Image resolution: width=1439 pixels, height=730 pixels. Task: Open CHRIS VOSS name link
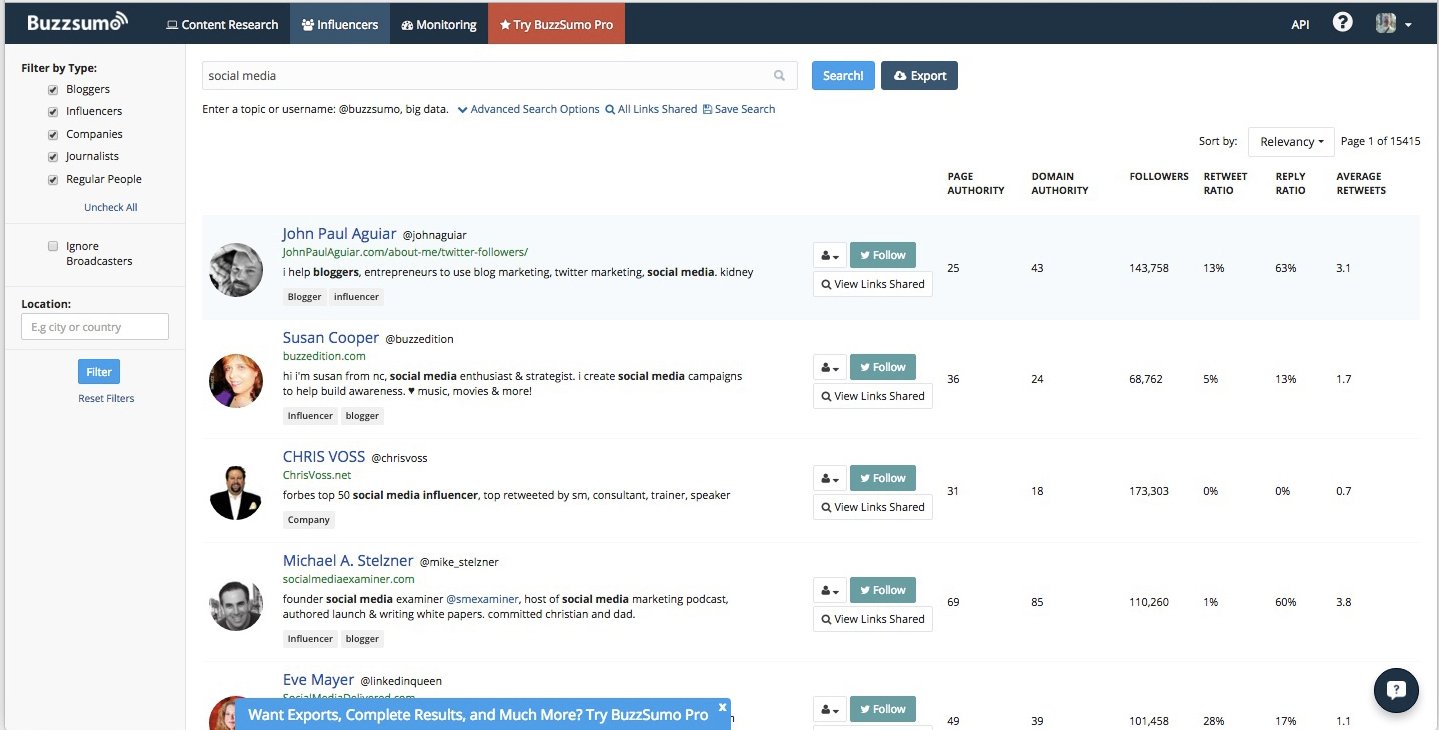324,457
